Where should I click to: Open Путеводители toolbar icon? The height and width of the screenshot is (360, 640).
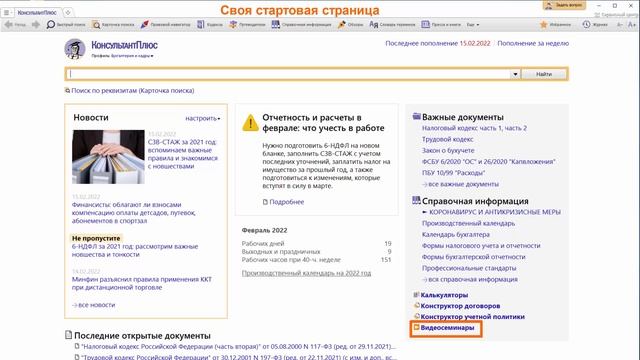(247, 24)
